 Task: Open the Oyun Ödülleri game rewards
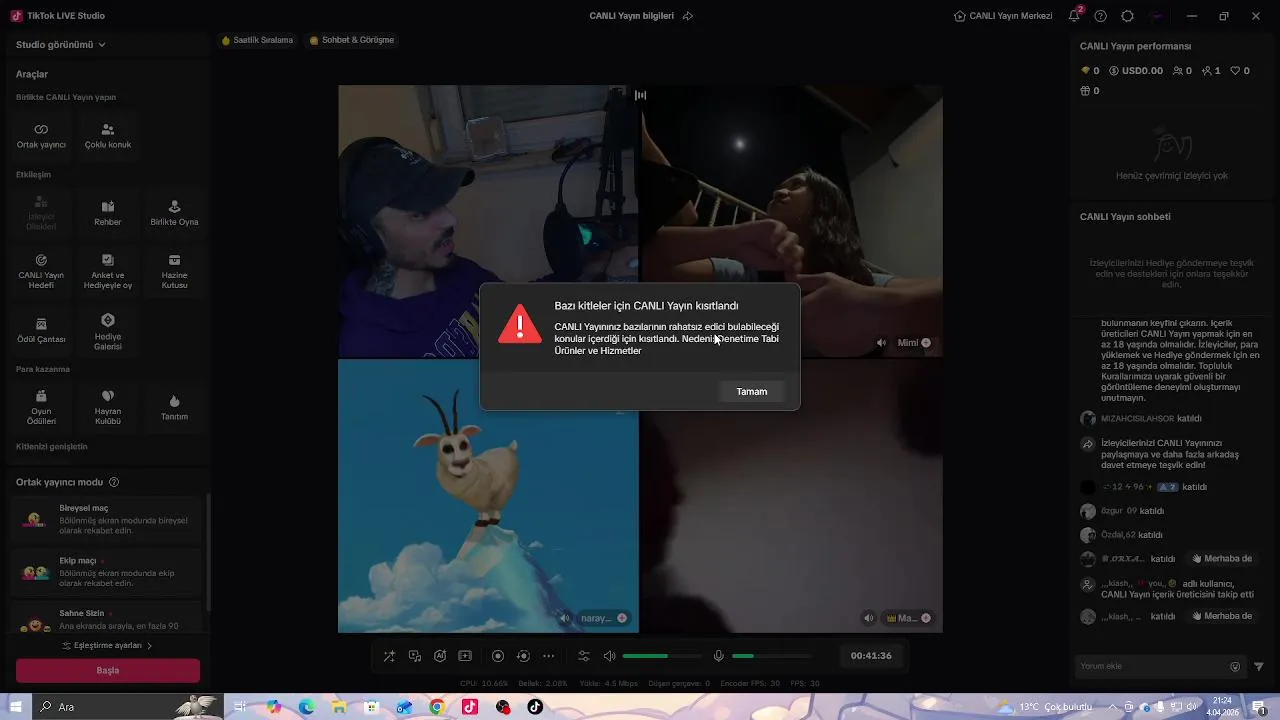41,408
